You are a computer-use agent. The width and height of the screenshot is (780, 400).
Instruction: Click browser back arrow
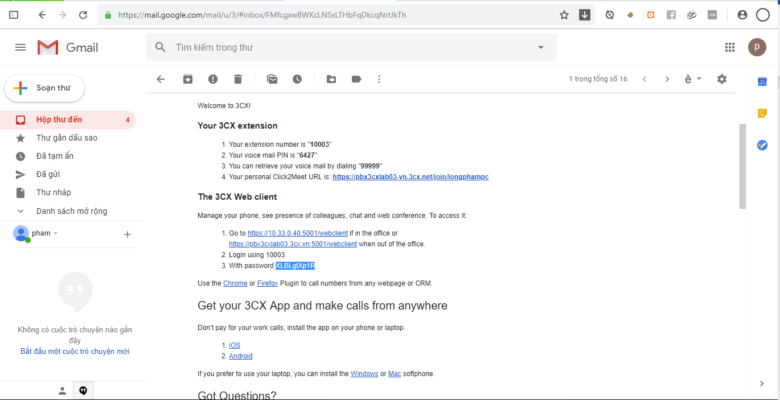[42, 15]
